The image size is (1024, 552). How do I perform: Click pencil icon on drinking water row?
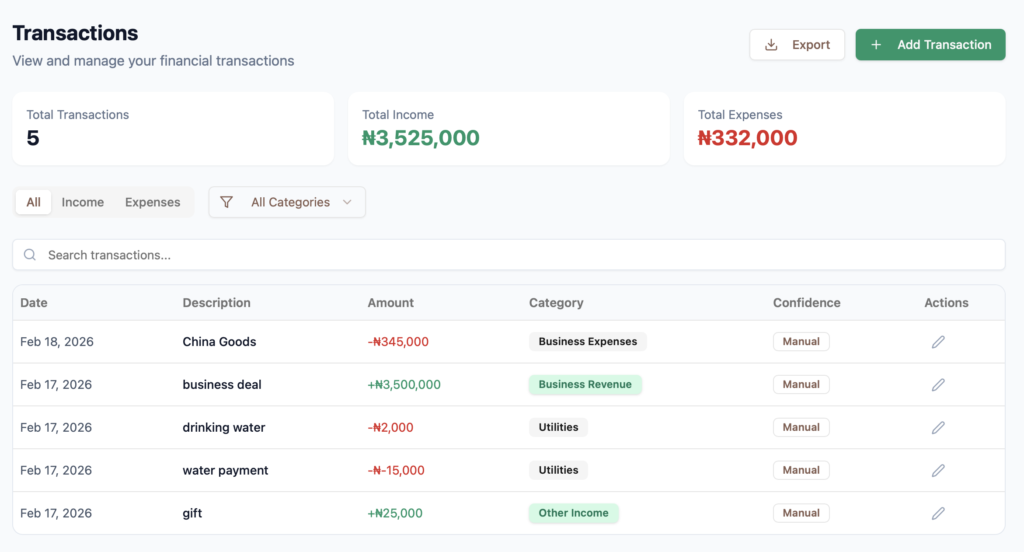pos(938,428)
